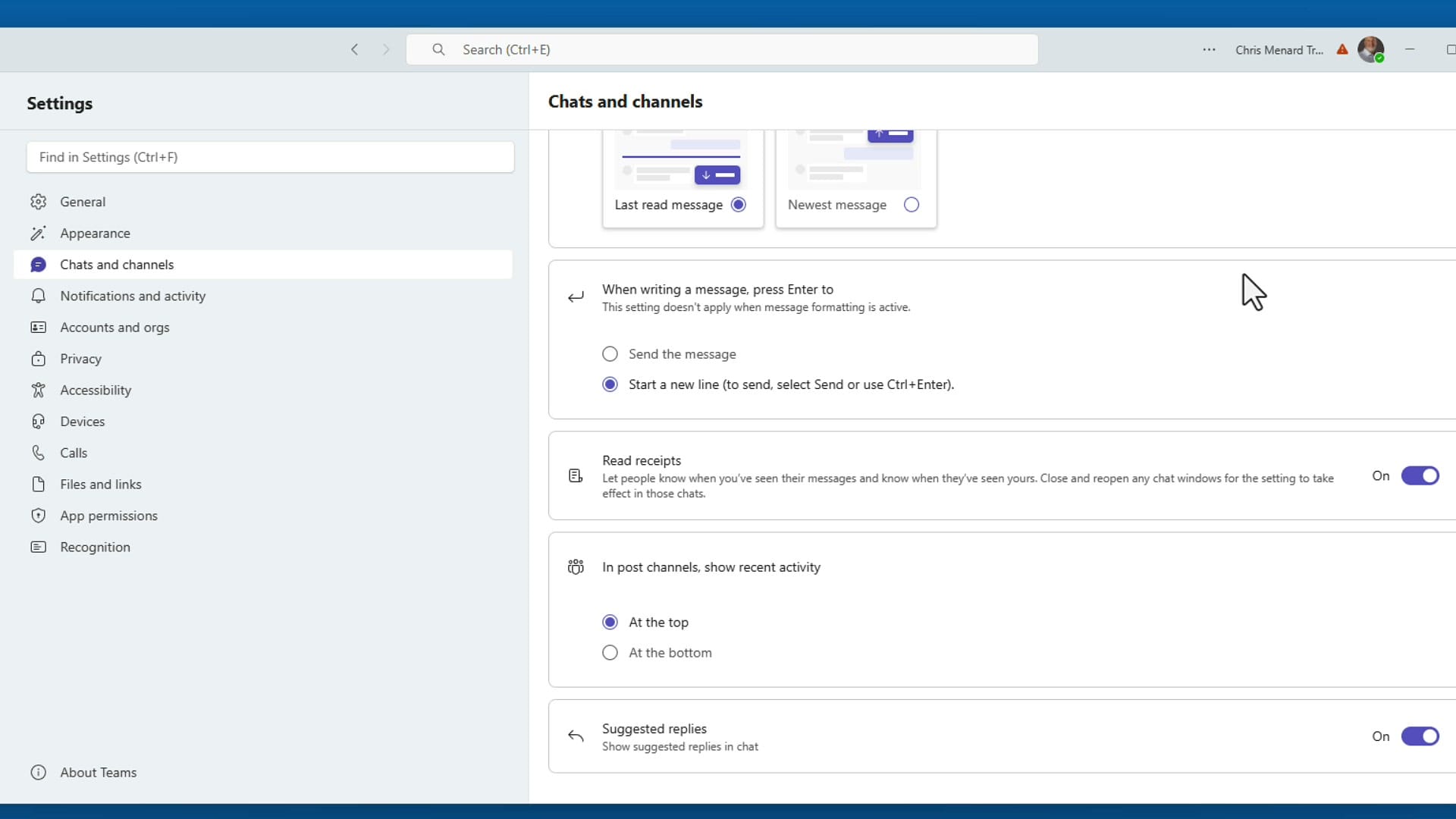The height and width of the screenshot is (819, 1456).
Task: Turn off the Read receipts toggle
Action: click(1420, 475)
